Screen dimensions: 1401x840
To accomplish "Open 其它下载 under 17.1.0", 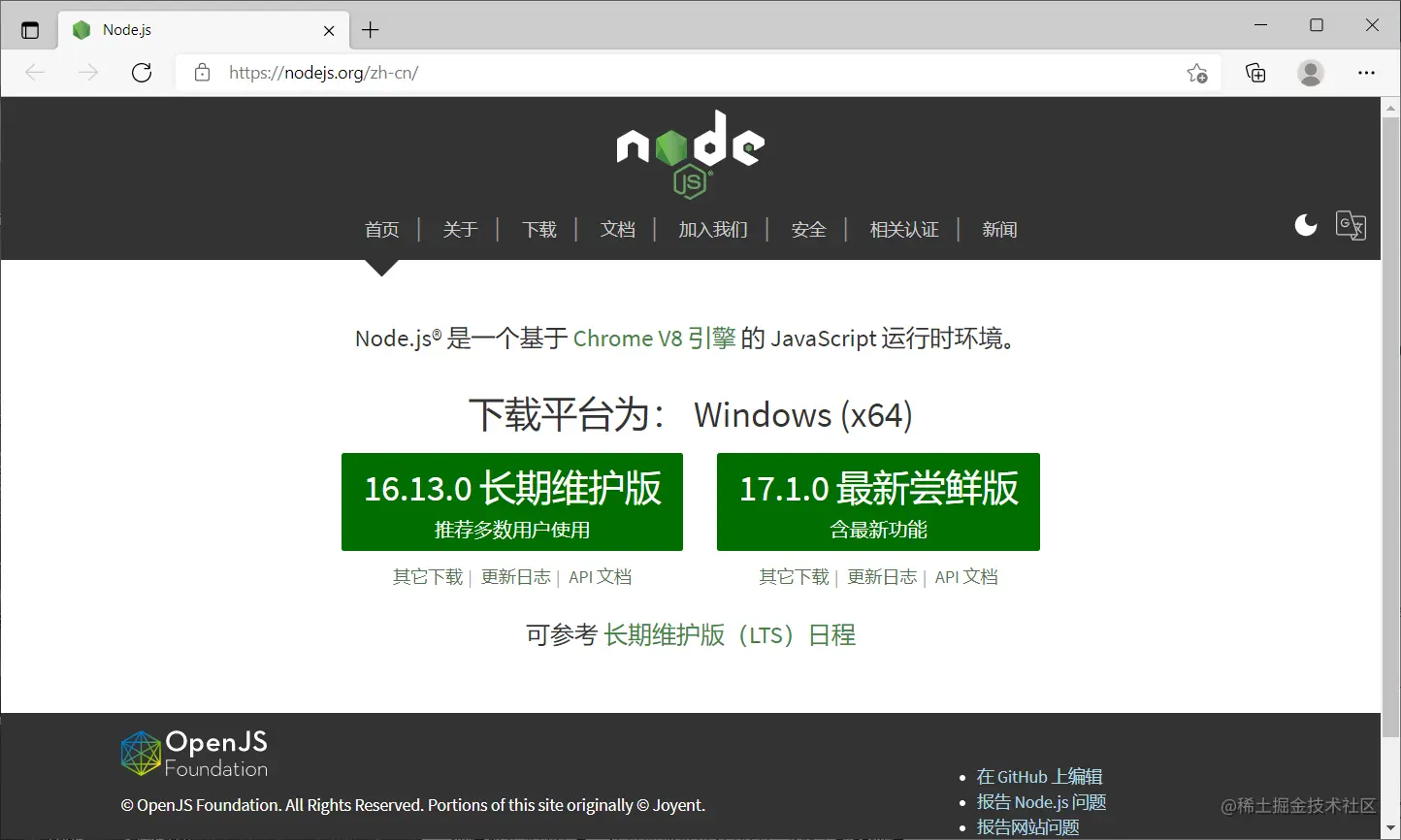I will pos(794,577).
